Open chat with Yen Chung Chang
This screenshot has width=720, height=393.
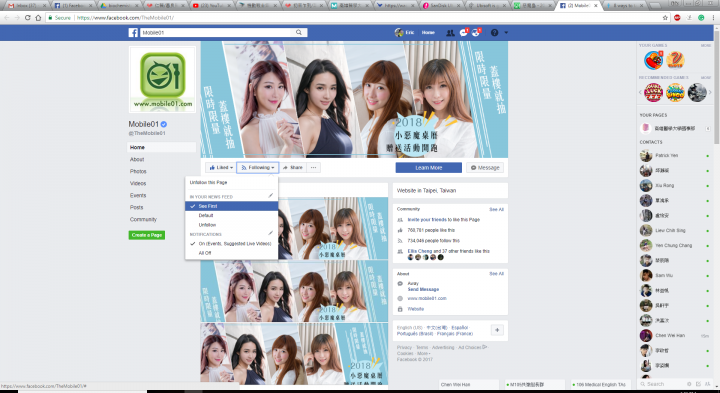coord(675,245)
